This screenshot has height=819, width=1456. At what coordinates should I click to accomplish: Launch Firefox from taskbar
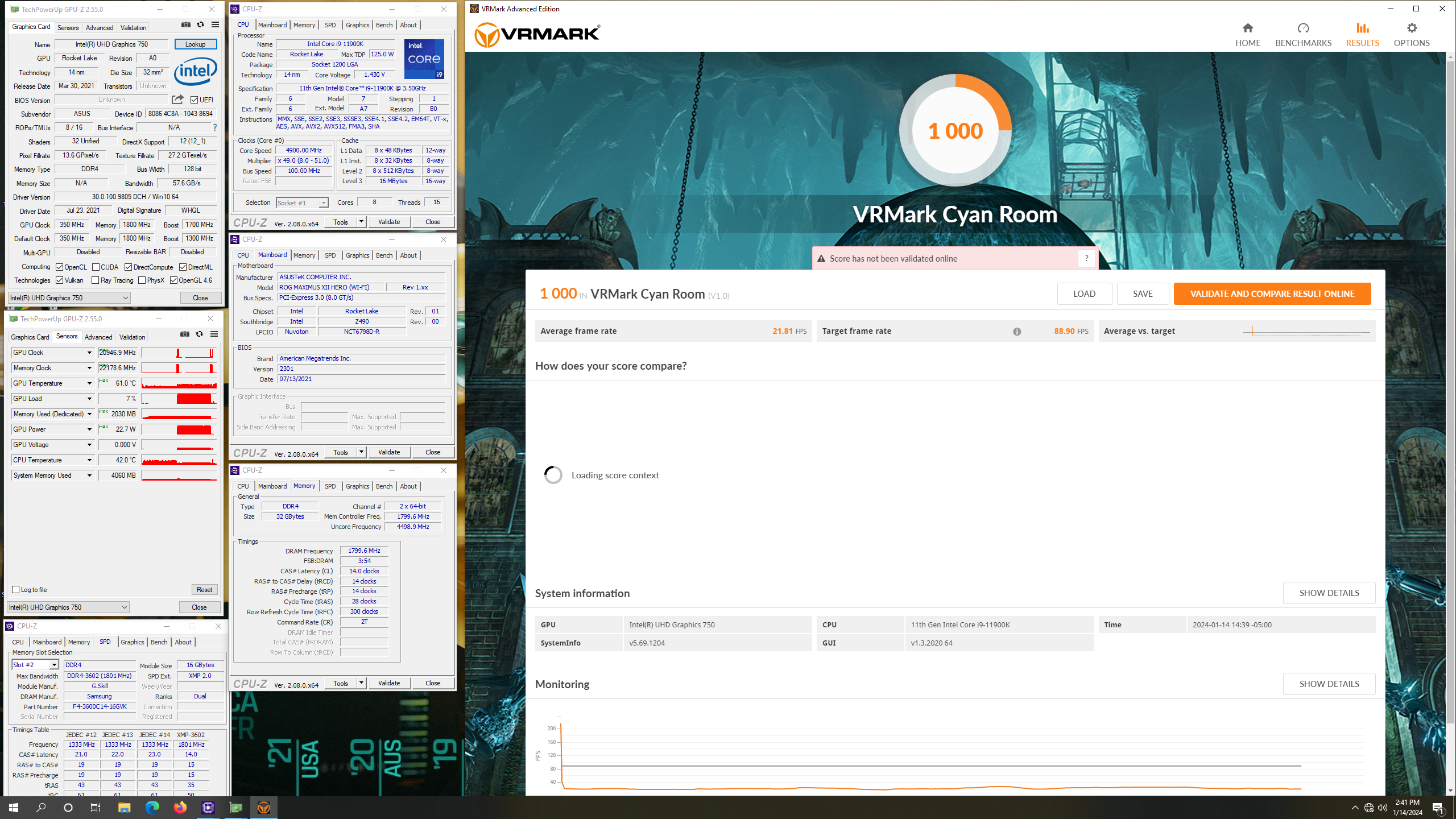click(x=180, y=808)
